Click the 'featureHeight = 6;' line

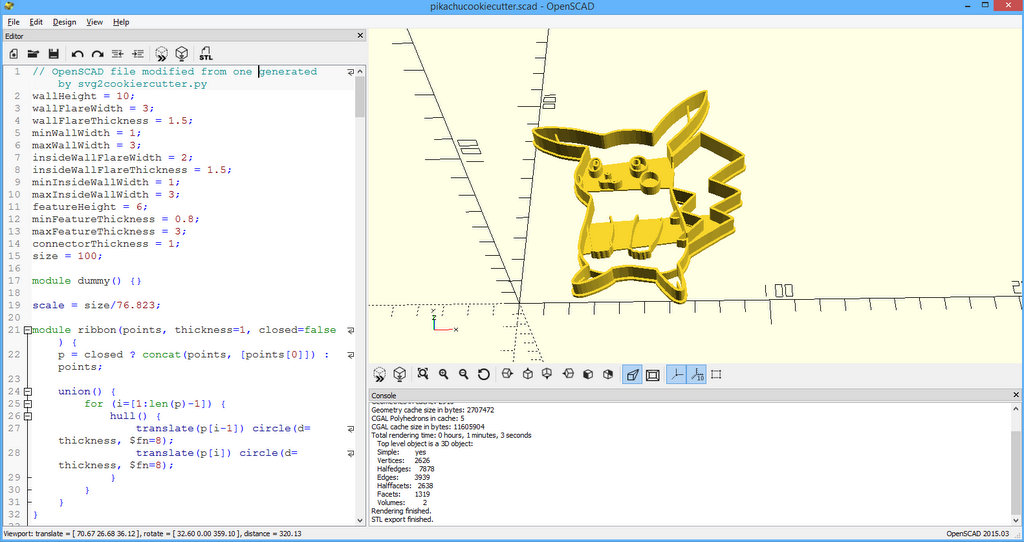pyautogui.click(x=90, y=207)
